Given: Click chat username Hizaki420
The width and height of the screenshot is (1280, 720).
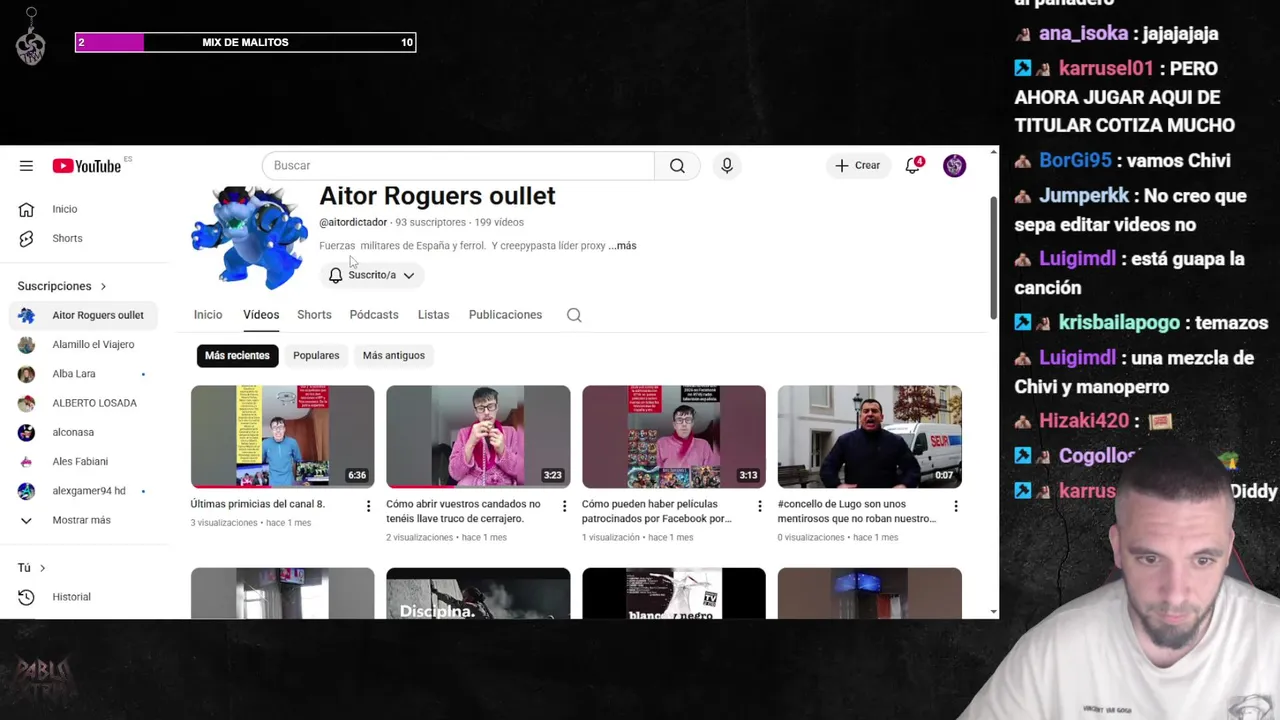Looking at the screenshot, I should pyautogui.click(x=1083, y=421).
